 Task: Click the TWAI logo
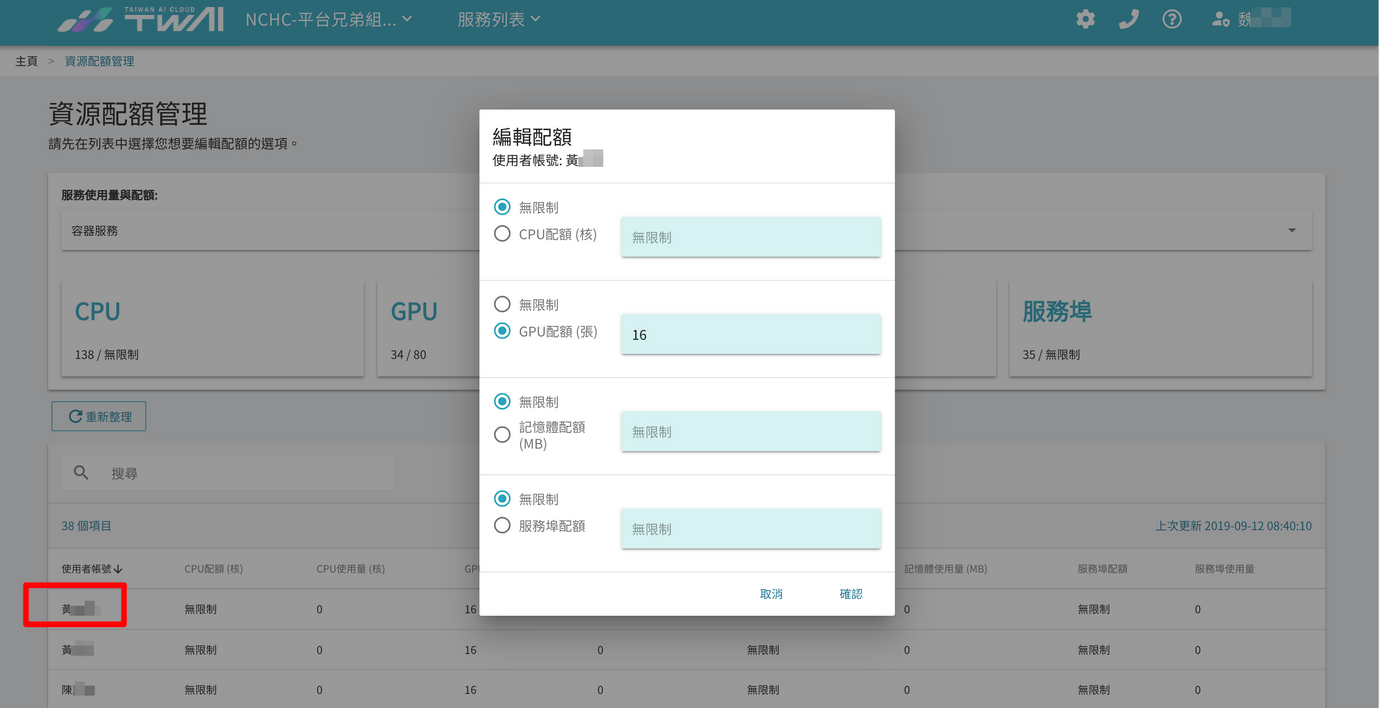coord(140,20)
